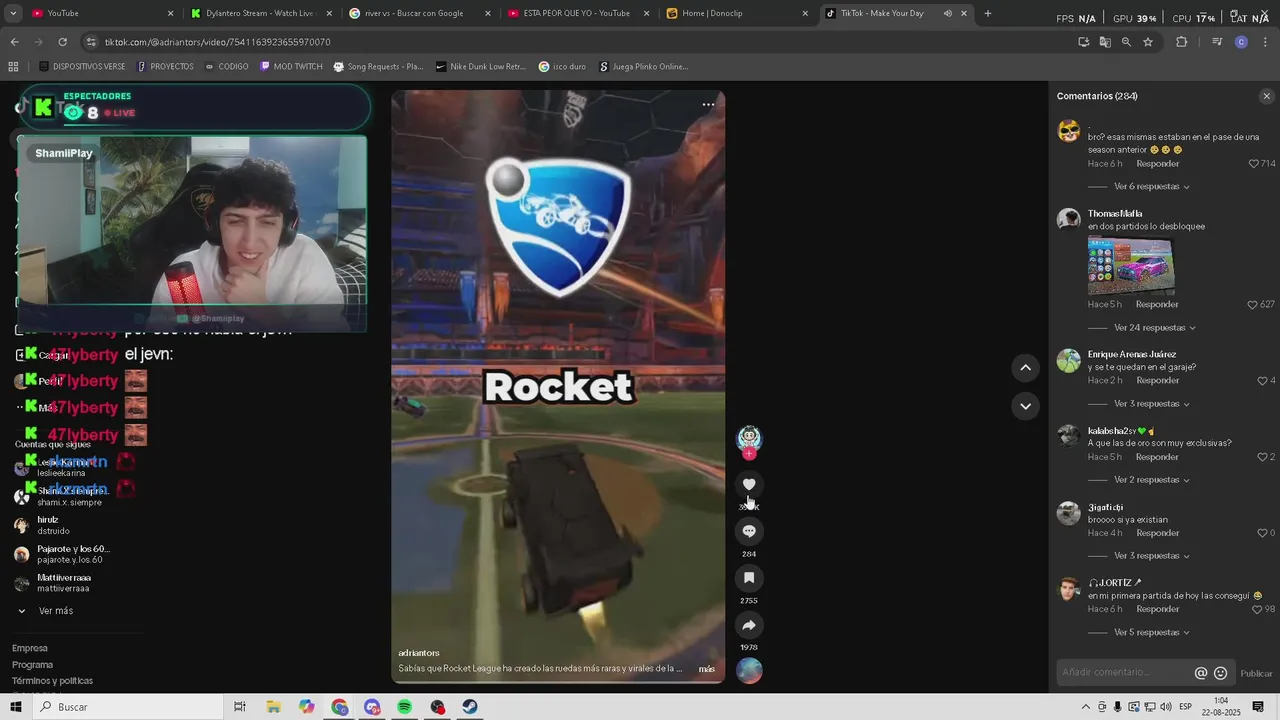
Task: Close the Comentarios panel
Action: 1266,96
